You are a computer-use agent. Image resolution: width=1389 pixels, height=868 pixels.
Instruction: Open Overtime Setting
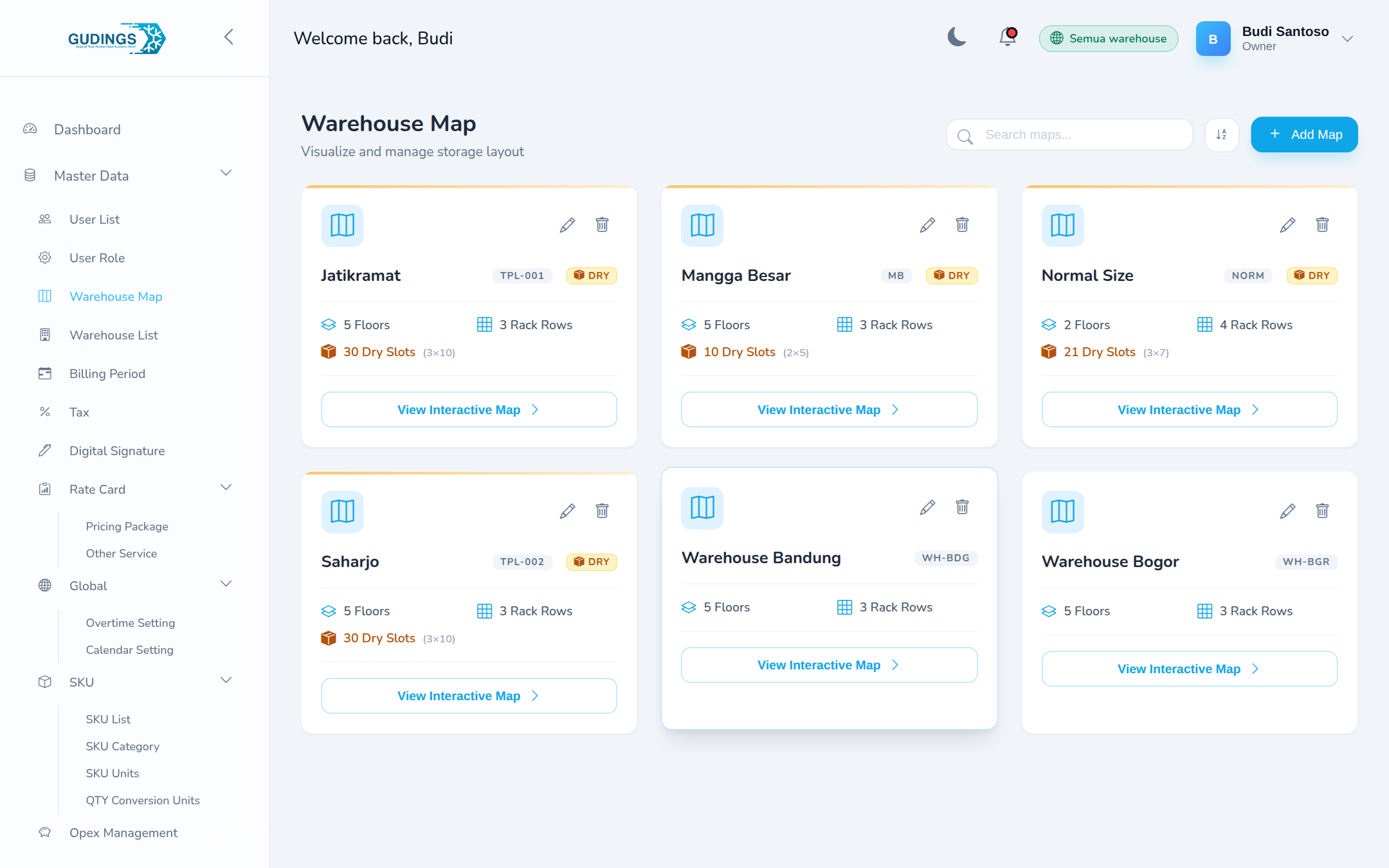(x=130, y=623)
